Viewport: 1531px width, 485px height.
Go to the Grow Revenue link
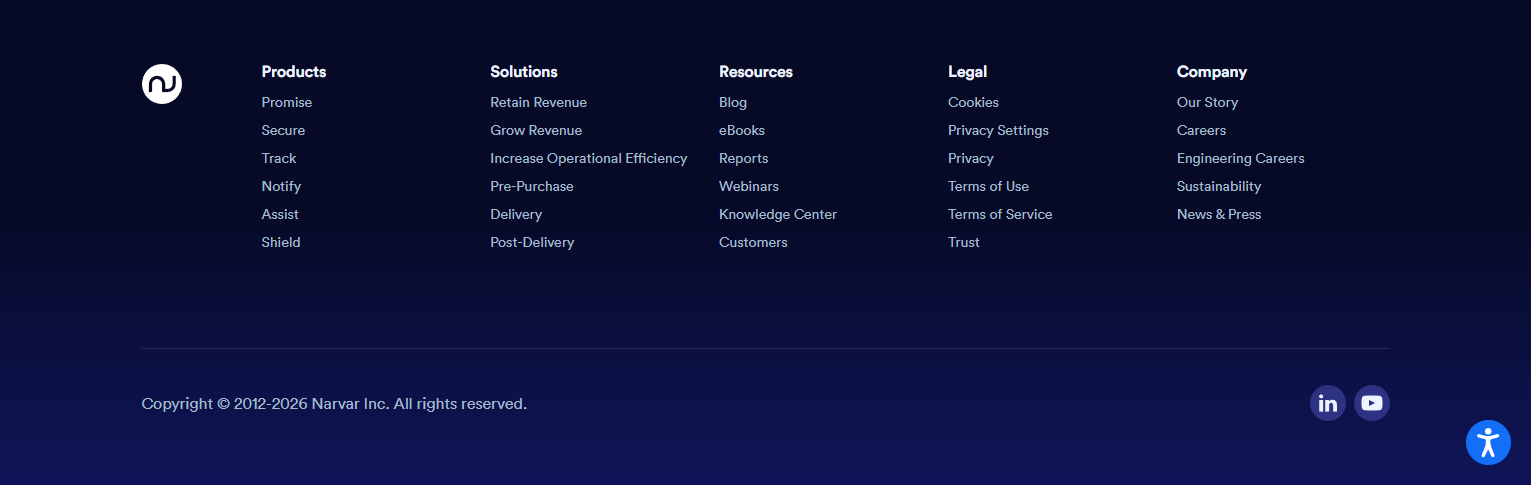(536, 130)
